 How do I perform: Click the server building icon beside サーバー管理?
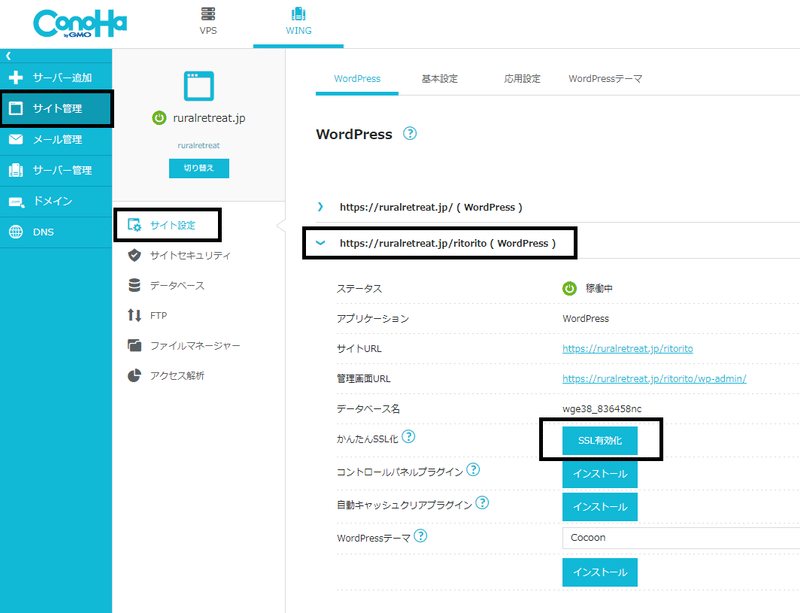click(x=16, y=170)
